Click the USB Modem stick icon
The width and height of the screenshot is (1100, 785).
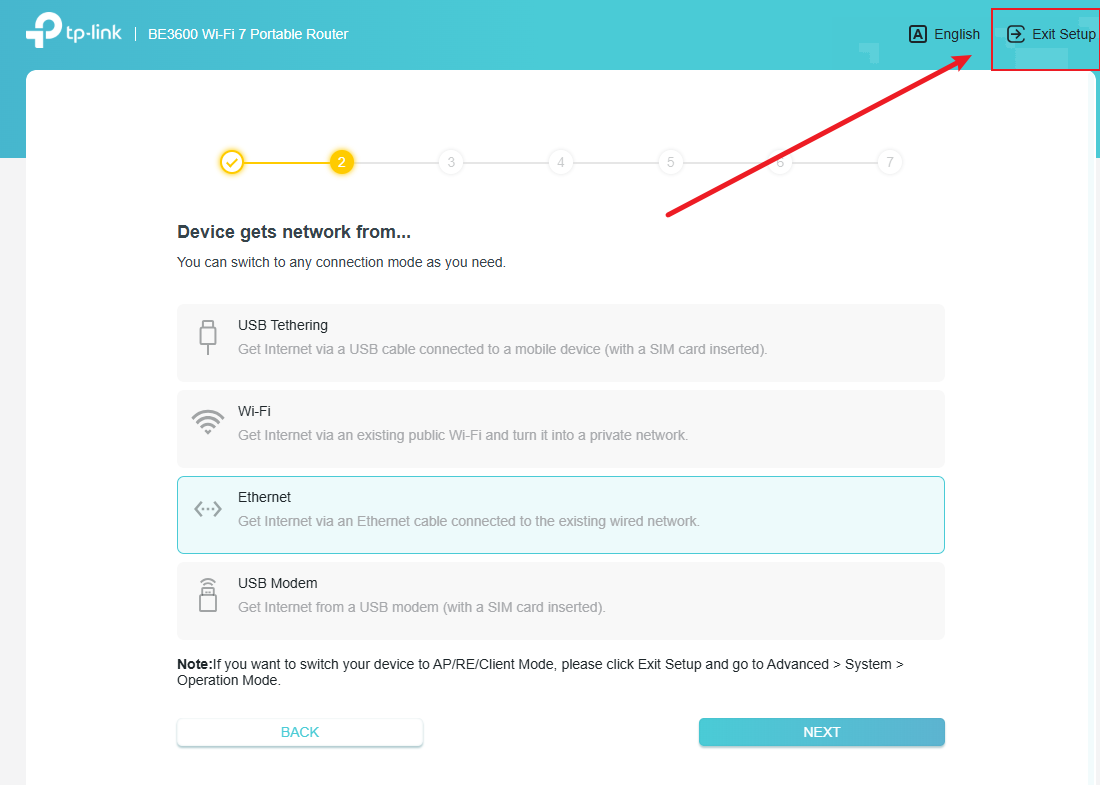pos(207,594)
